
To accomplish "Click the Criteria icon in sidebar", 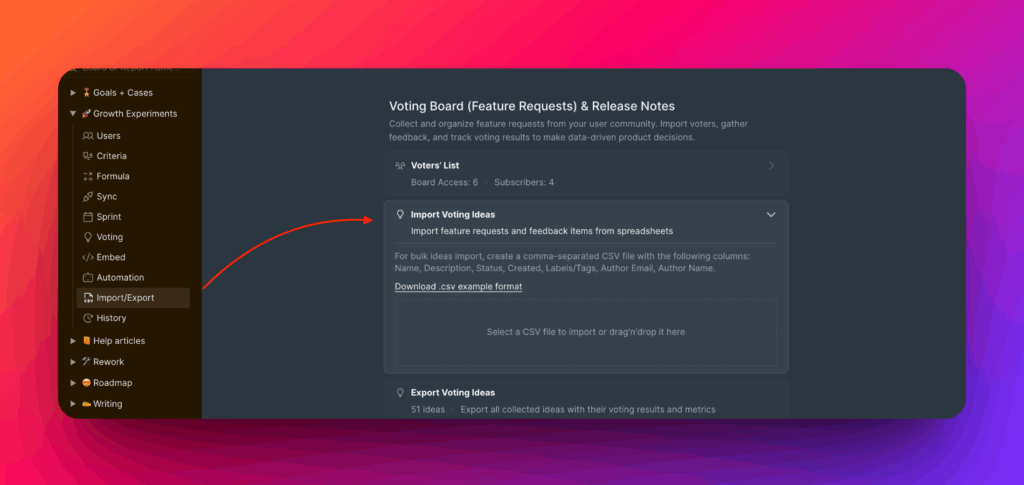I will tap(88, 156).
